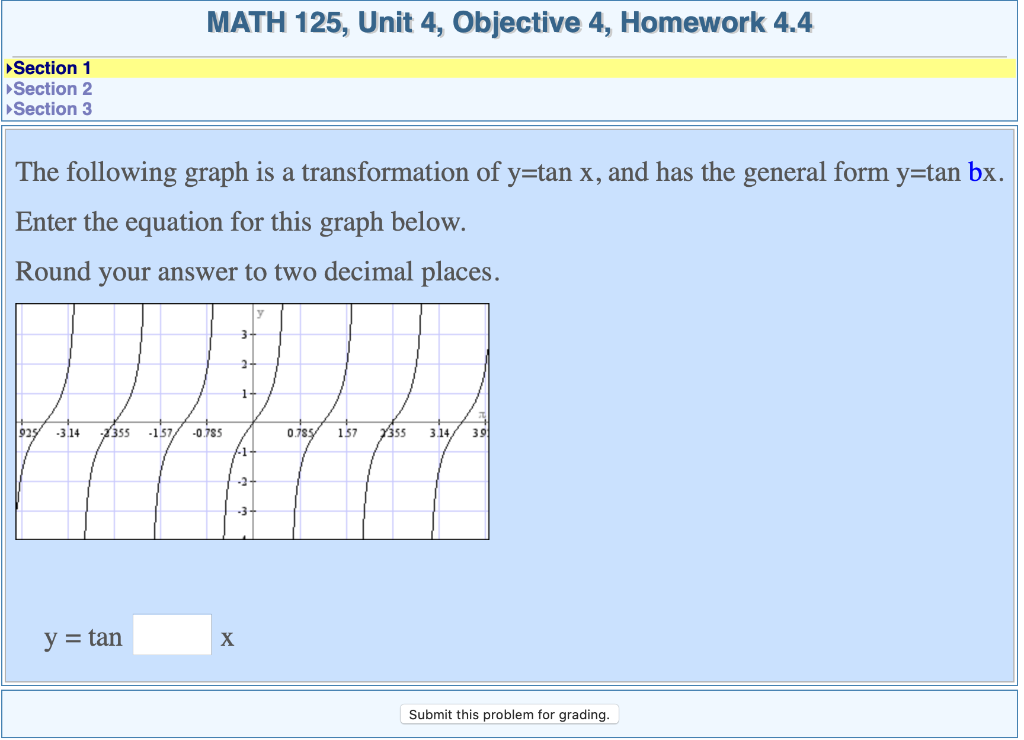This screenshot has width=1024, height=740.
Task: Expand the Section 3 disclosure triangle
Action: click(12, 109)
